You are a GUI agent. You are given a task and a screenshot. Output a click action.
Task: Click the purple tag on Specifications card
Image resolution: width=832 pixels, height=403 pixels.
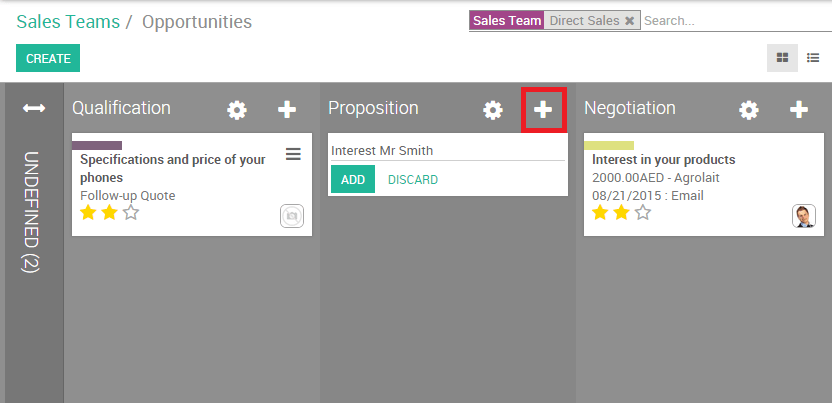pos(97,146)
